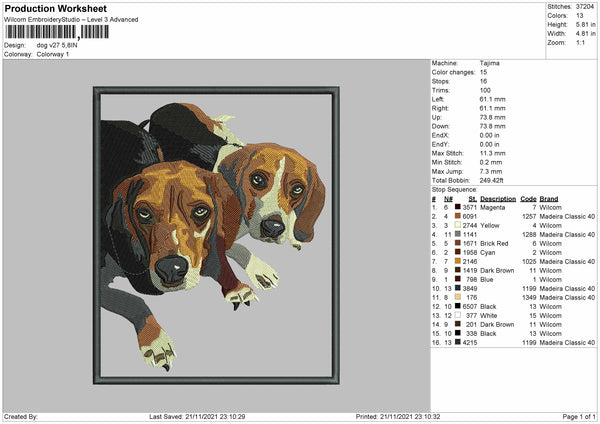Select the Blue row color swatch
The height and width of the screenshot is (424, 600).
[x=457, y=279]
